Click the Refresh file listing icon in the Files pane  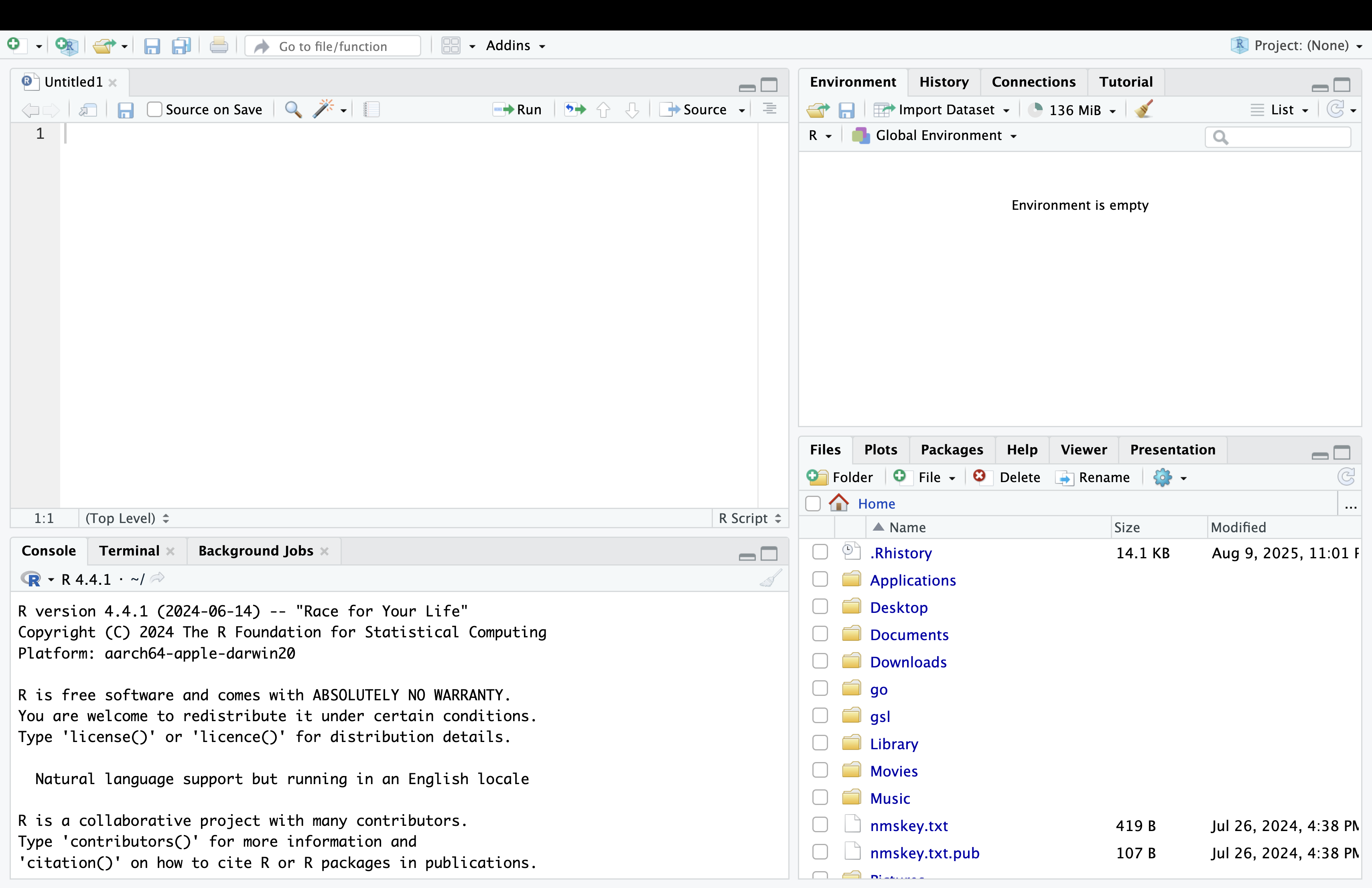(1346, 476)
